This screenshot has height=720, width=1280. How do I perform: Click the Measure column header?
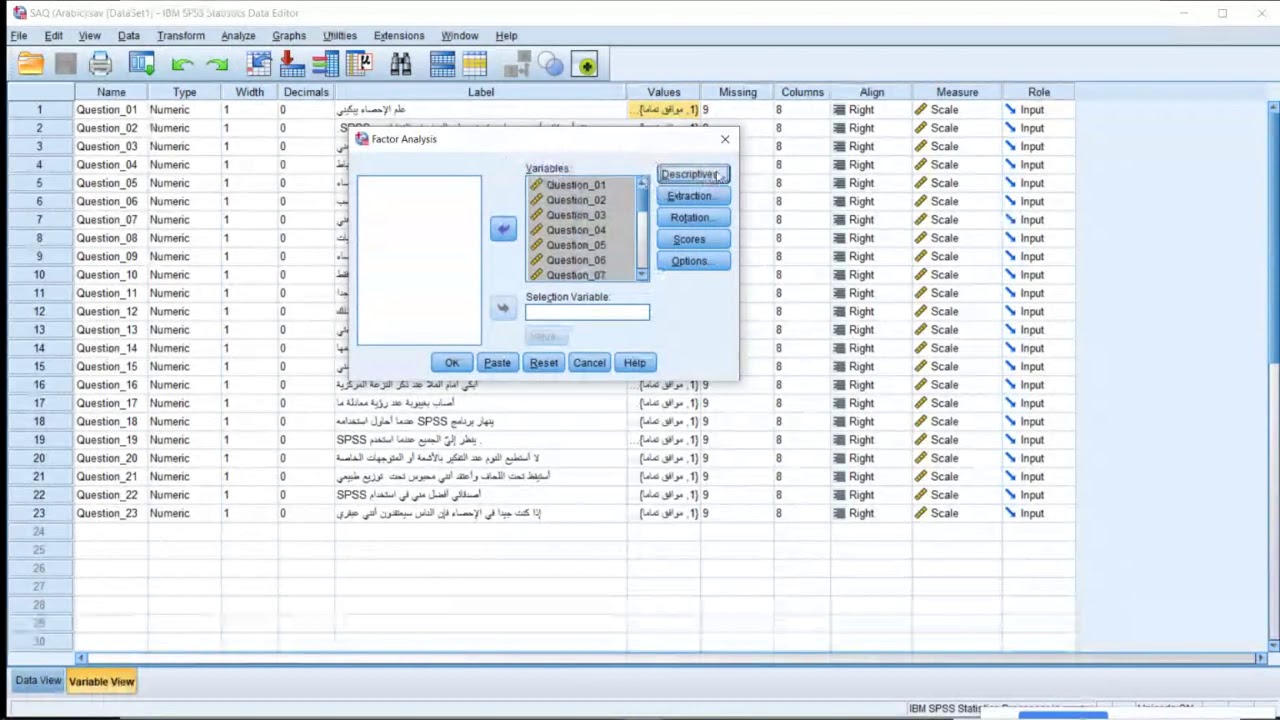click(x=957, y=92)
